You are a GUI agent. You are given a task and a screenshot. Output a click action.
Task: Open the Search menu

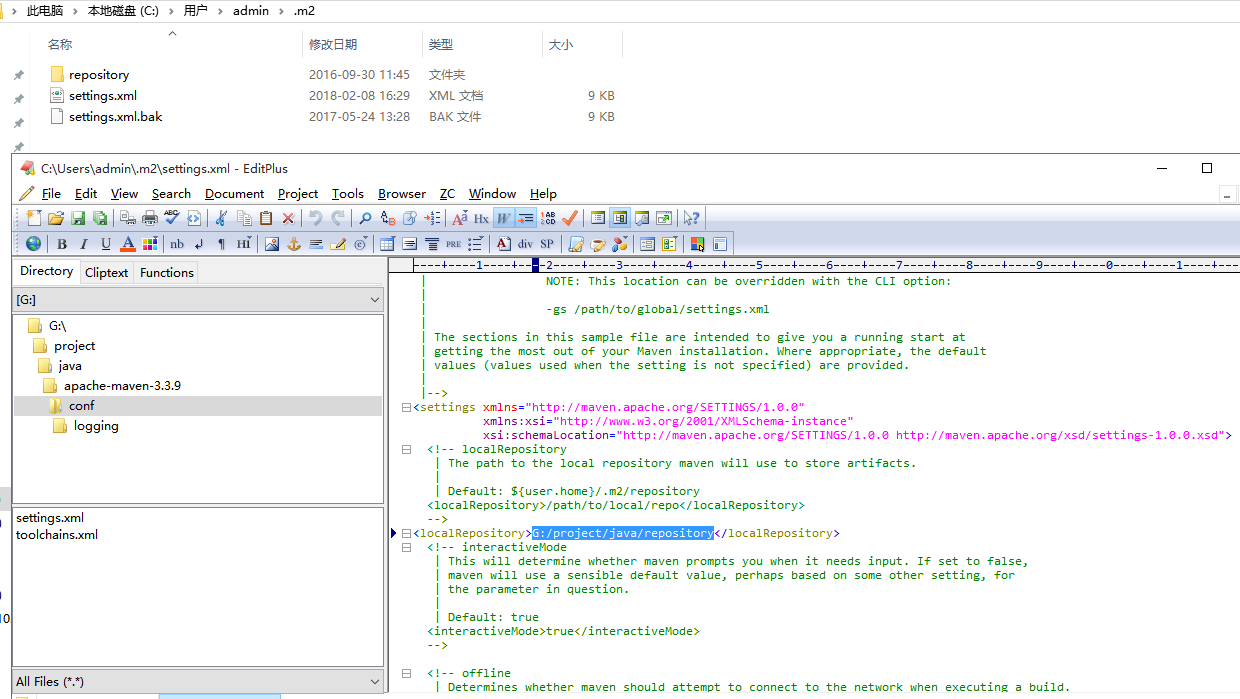coord(171,194)
